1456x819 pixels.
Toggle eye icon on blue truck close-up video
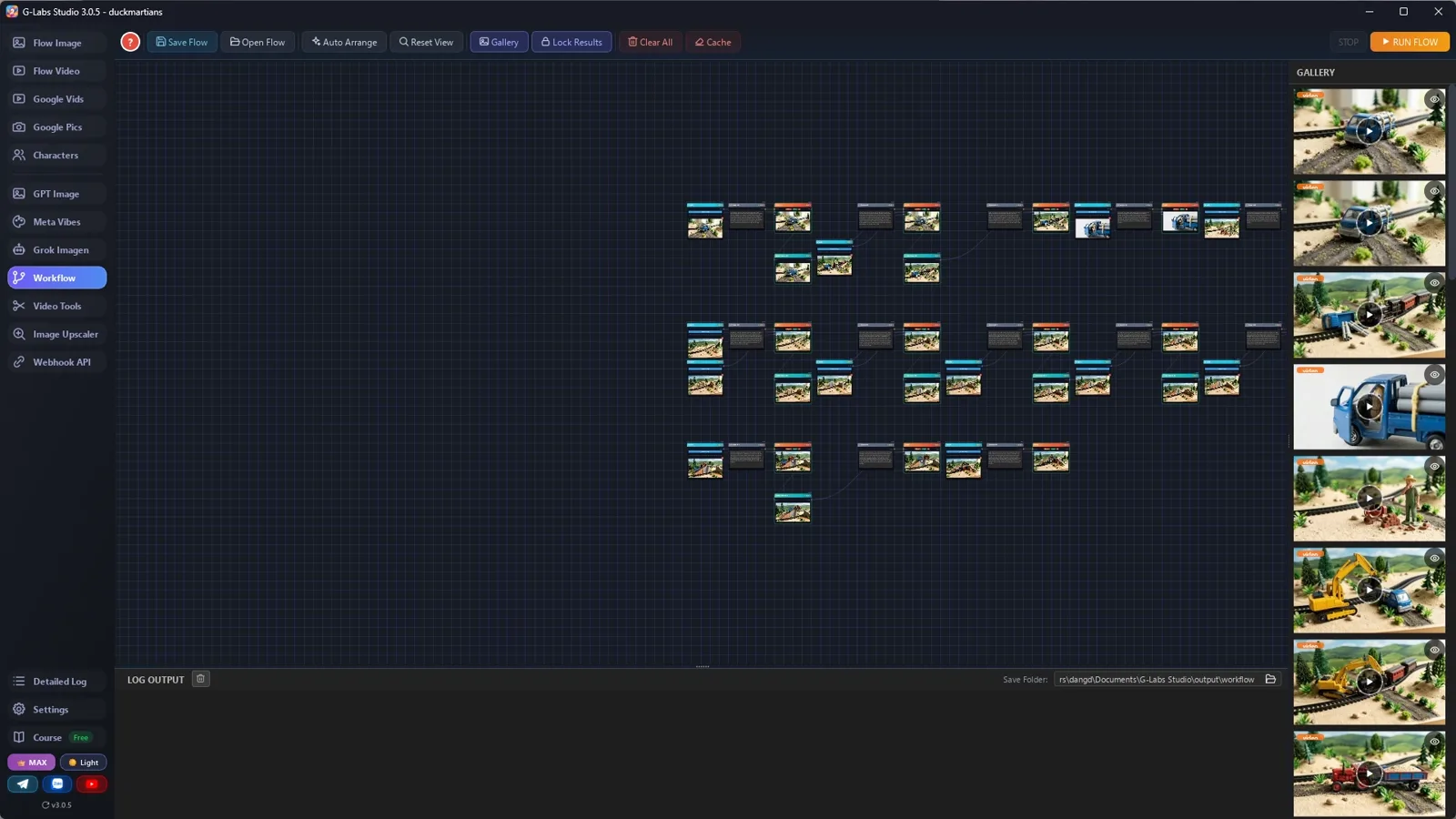point(1434,375)
